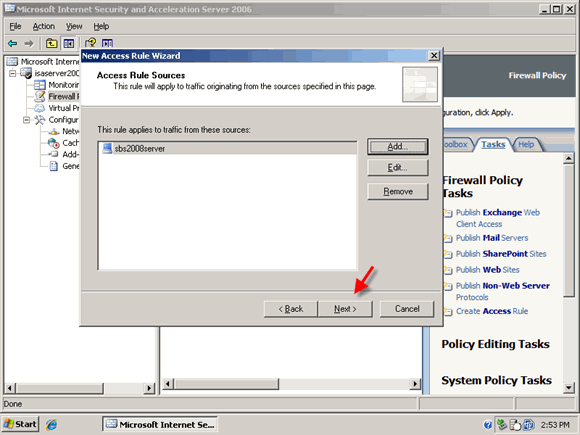The width and height of the screenshot is (580, 435).
Task: Click the back arrow toolbar icon
Action: point(13,44)
